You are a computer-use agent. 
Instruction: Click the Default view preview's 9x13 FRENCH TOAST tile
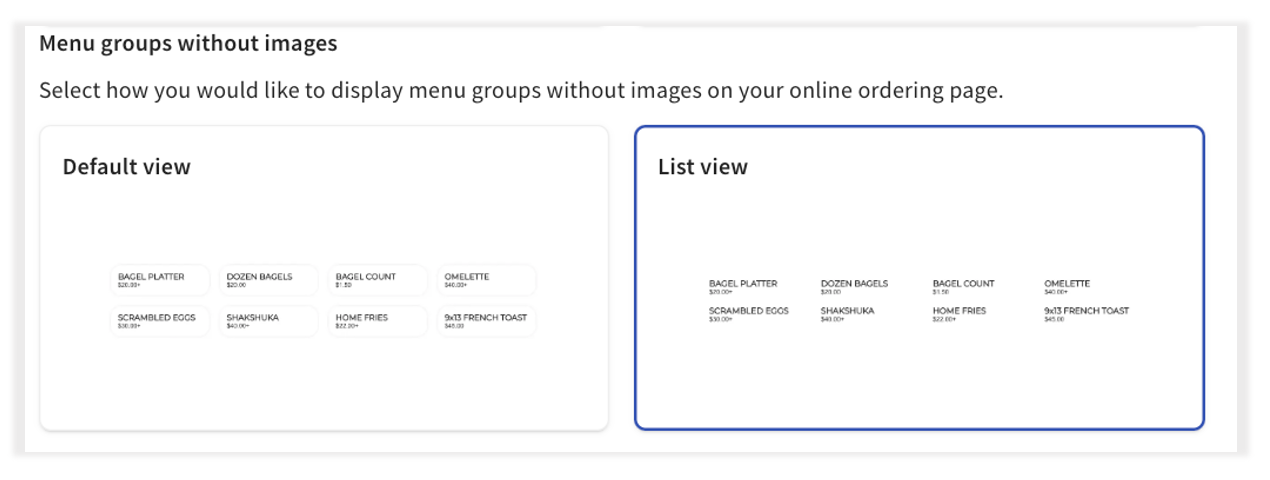point(486,321)
